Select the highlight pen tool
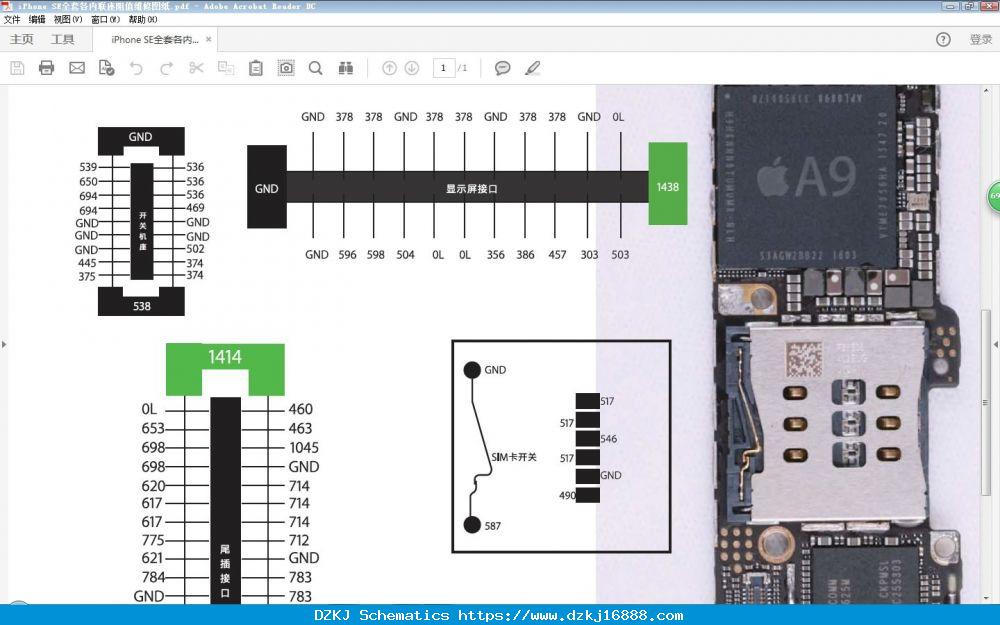The width and height of the screenshot is (1000, 625). [533, 68]
